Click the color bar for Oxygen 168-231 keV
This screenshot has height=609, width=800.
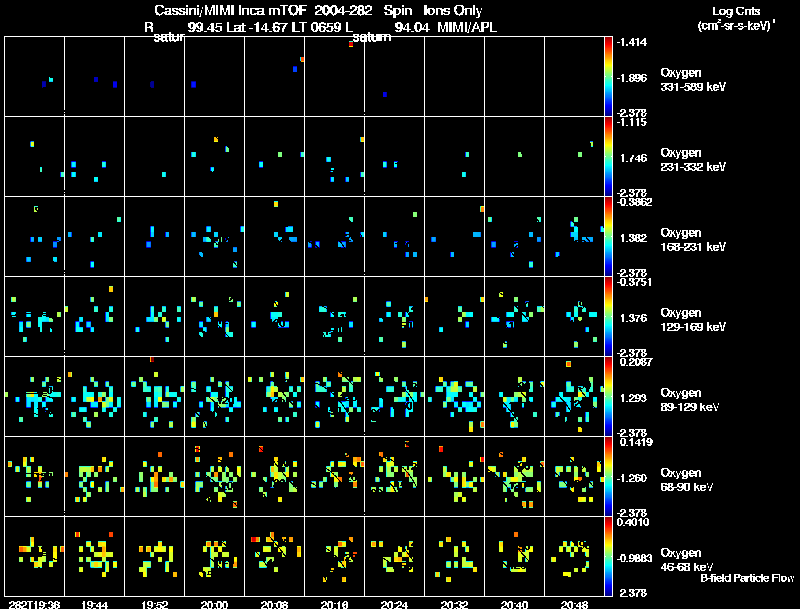coord(608,237)
